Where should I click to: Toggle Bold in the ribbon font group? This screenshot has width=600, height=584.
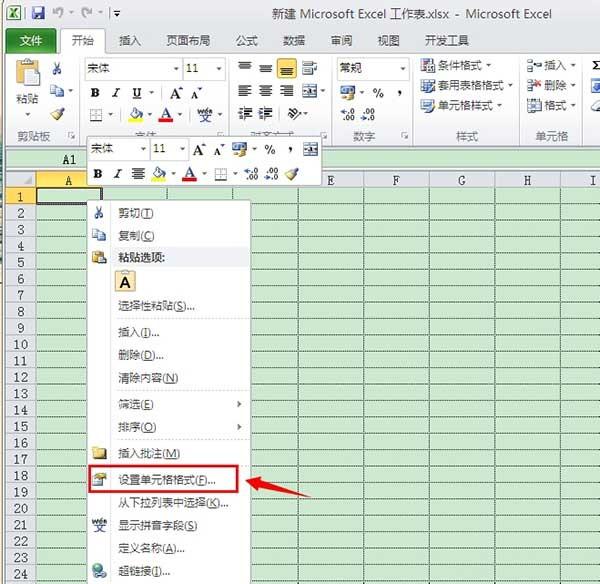pos(93,93)
